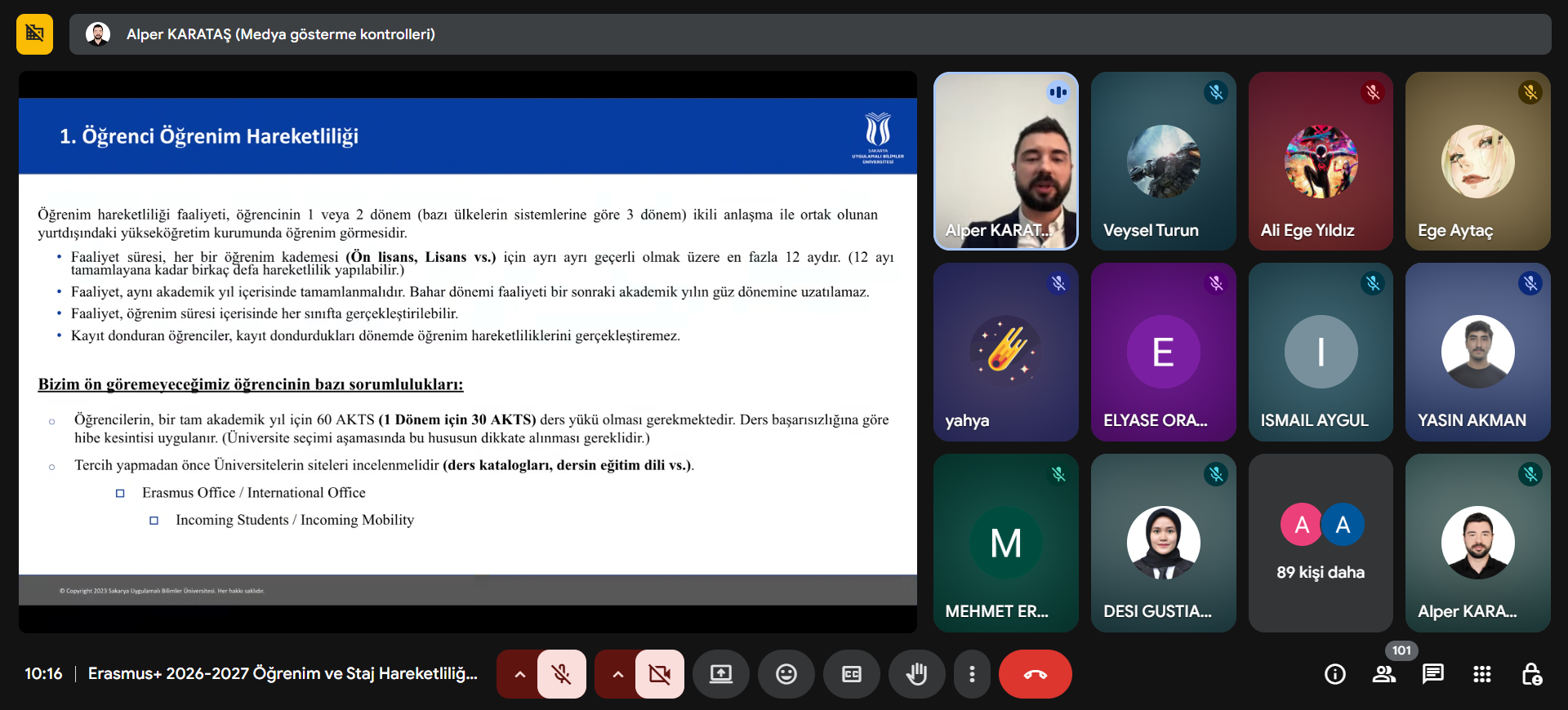Show the participants list
The height and width of the screenshot is (710, 1568).
(x=1383, y=674)
